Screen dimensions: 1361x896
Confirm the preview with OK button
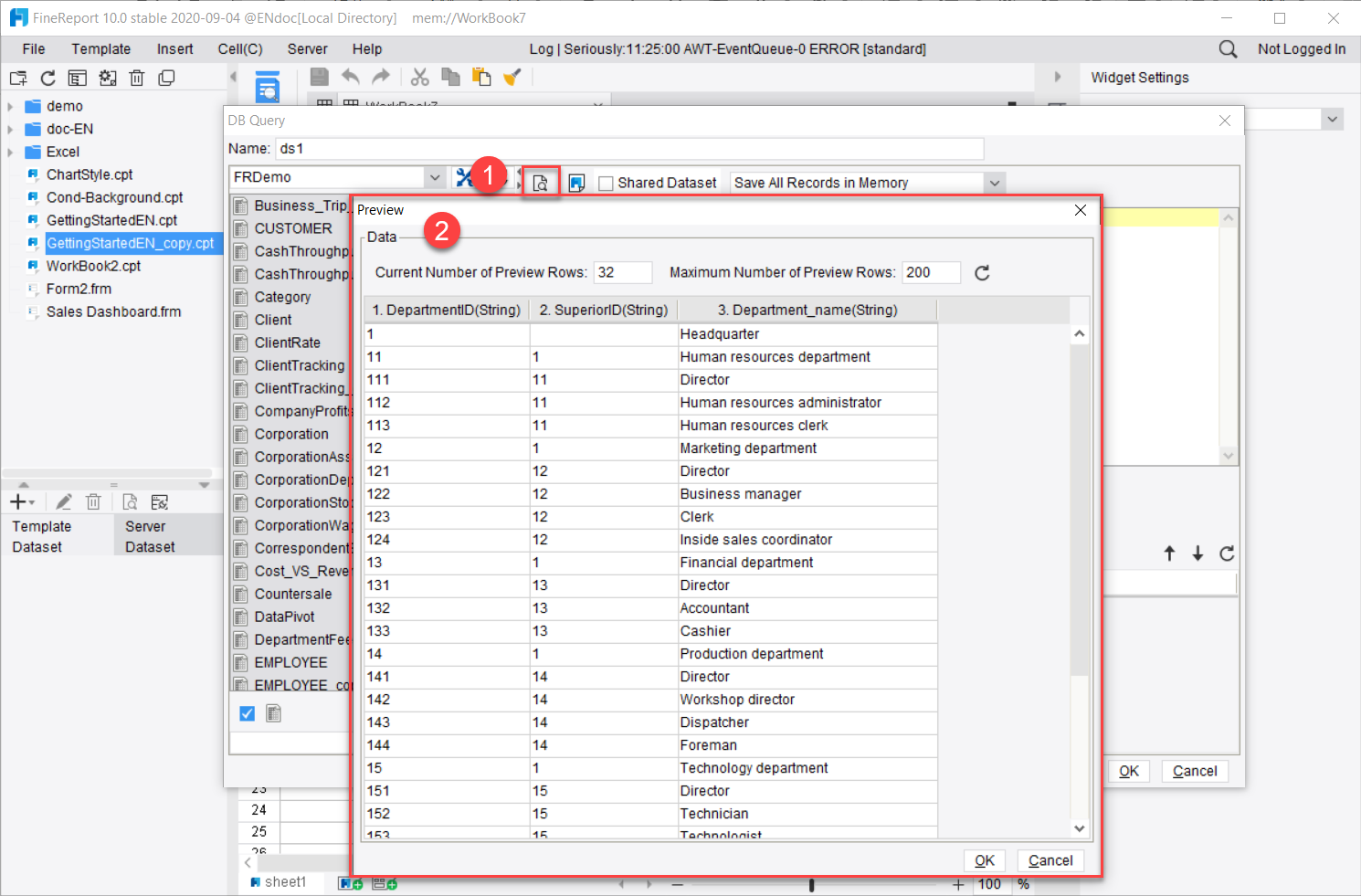click(x=985, y=859)
